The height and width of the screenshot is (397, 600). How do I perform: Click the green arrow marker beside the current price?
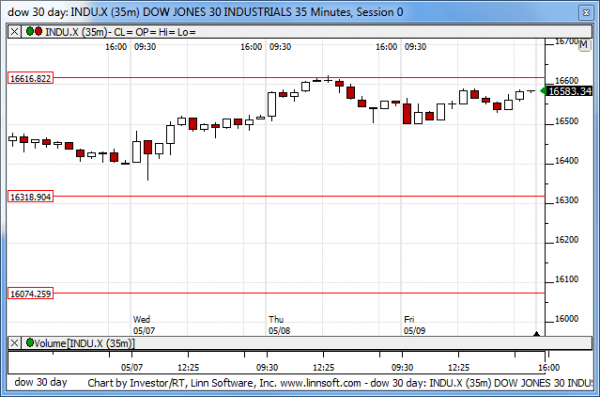click(543, 91)
